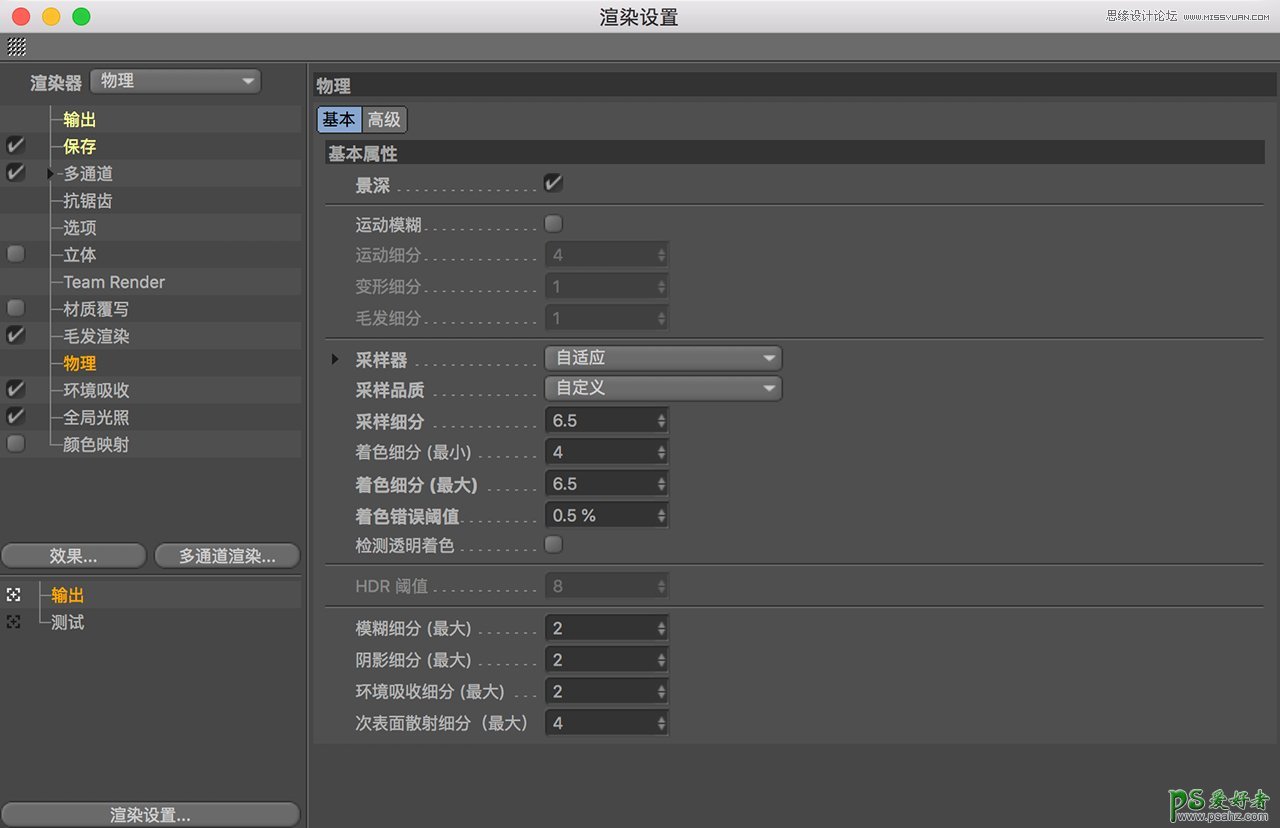Click the 着色错误阈值 stepper arrows
Image resolution: width=1280 pixels, height=828 pixels.
pos(661,516)
